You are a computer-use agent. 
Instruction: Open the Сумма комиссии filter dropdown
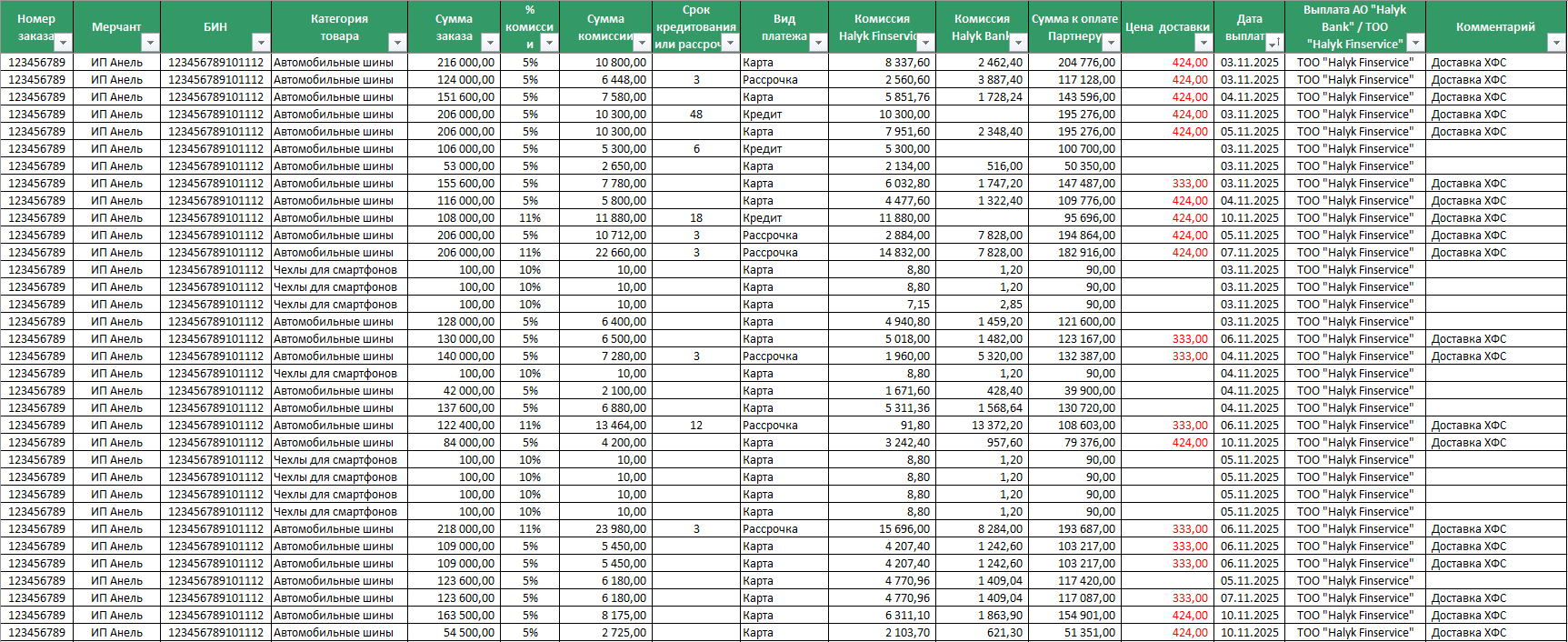pyautogui.click(x=642, y=43)
